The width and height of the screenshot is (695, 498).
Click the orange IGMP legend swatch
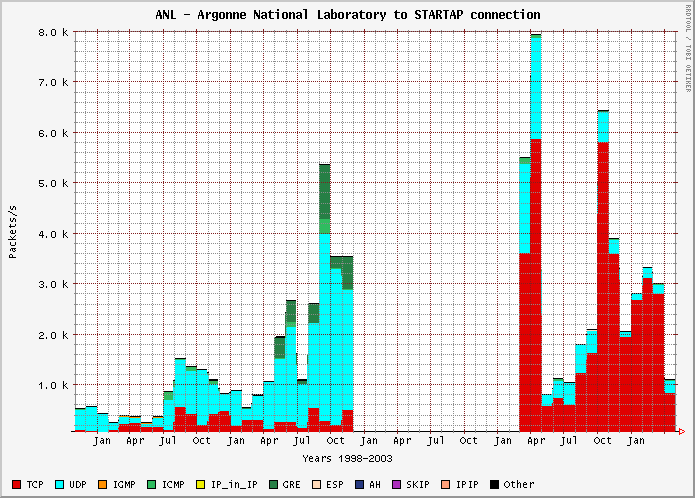click(x=102, y=484)
